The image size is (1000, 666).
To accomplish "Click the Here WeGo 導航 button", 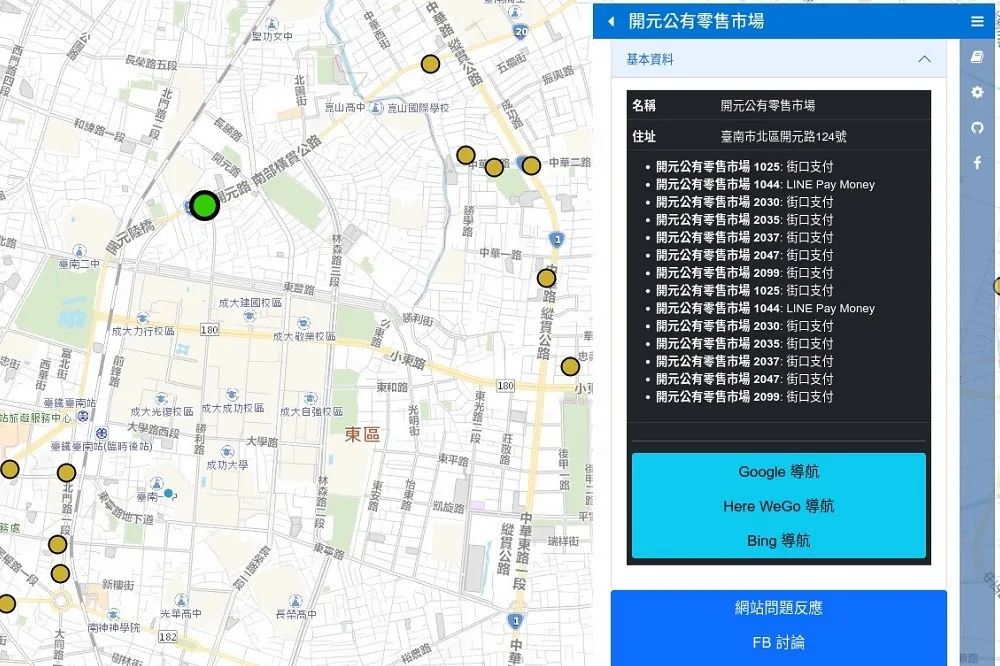I will pyautogui.click(x=779, y=507).
